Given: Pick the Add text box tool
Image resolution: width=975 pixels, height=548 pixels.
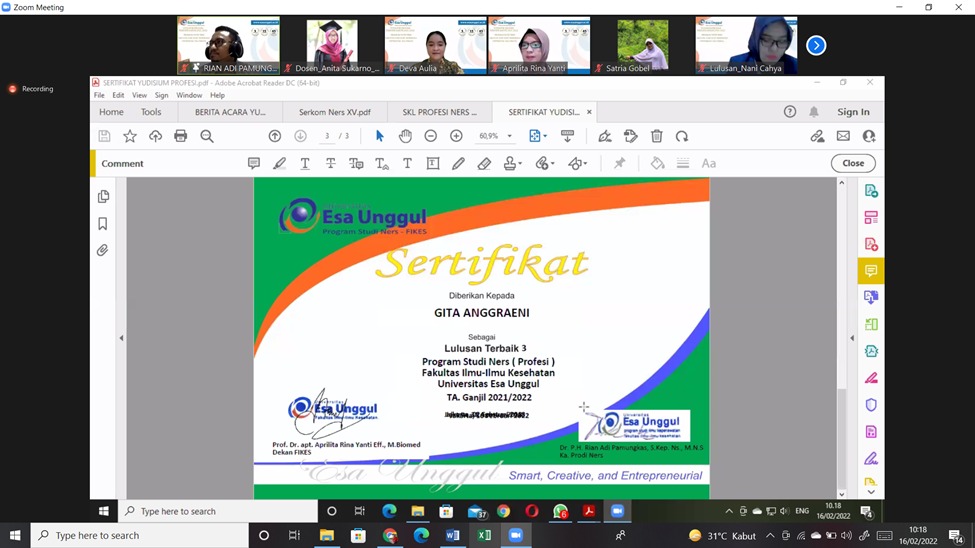Looking at the screenshot, I should [433, 164].
